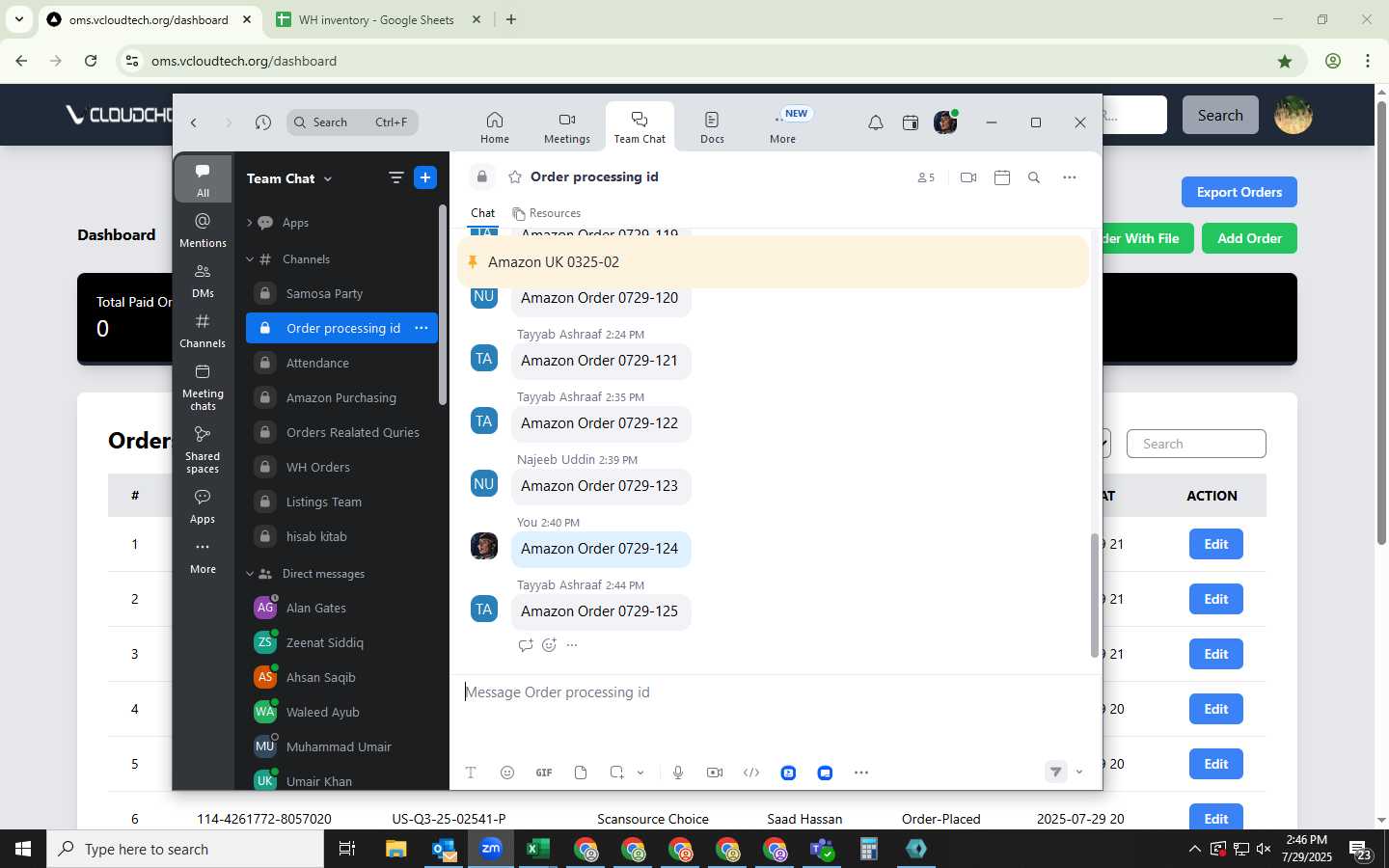Switch to the Resources tab

pos(547,213)
